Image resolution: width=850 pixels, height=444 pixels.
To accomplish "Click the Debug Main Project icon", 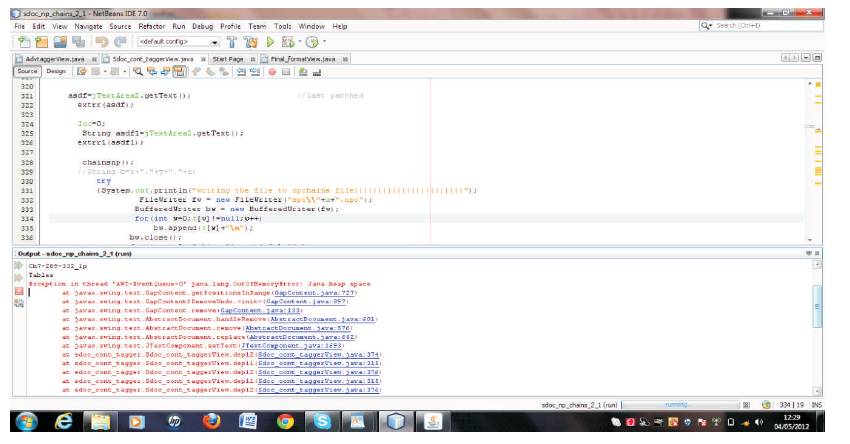I will [287, 42].
